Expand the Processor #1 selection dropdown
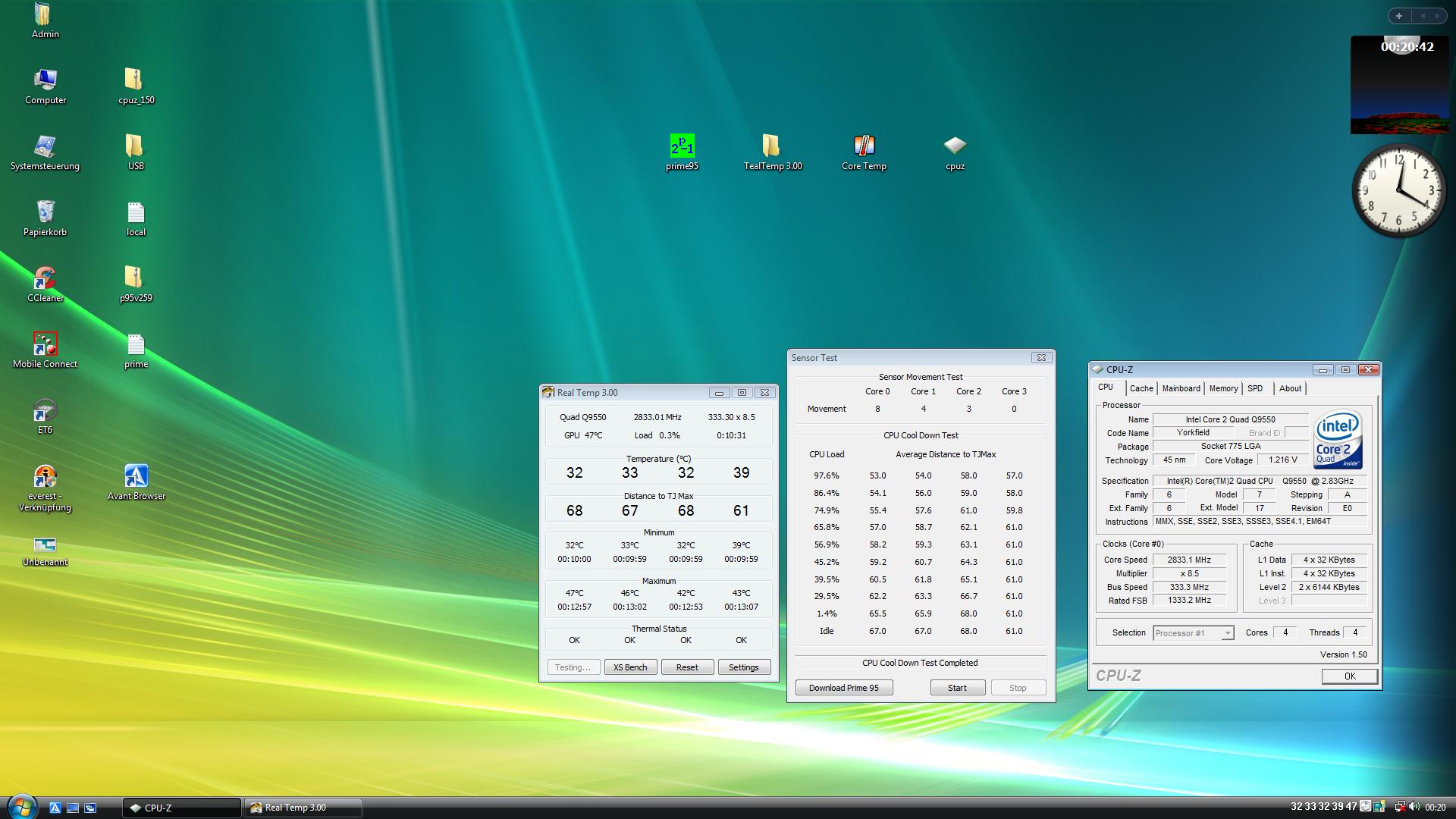This screenshot has height=819, width=1456. click(1227, 633)
